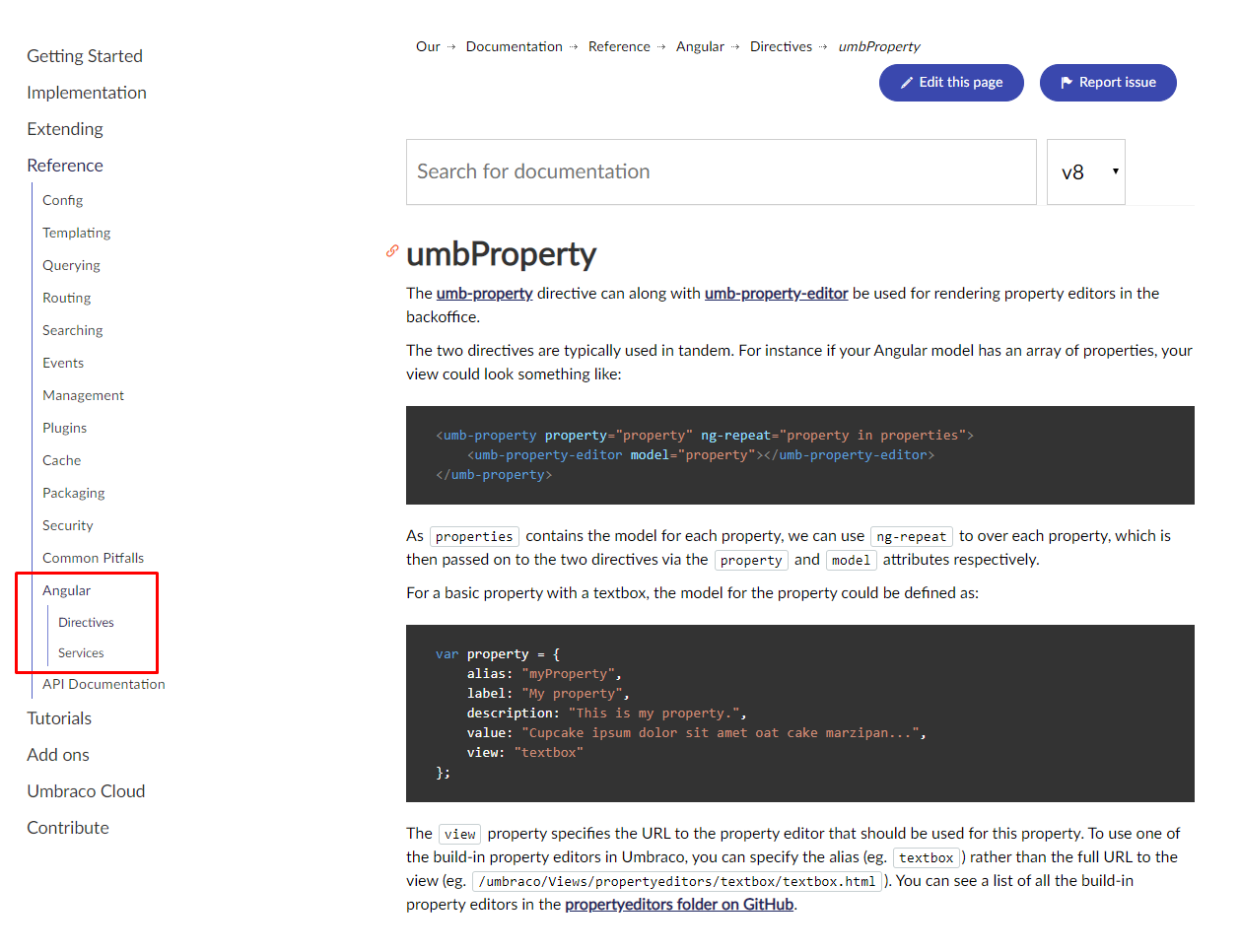Expand the Reference section in the sidebar
The height and width of the screenshot is (952, 1240).
coord(65,165)
